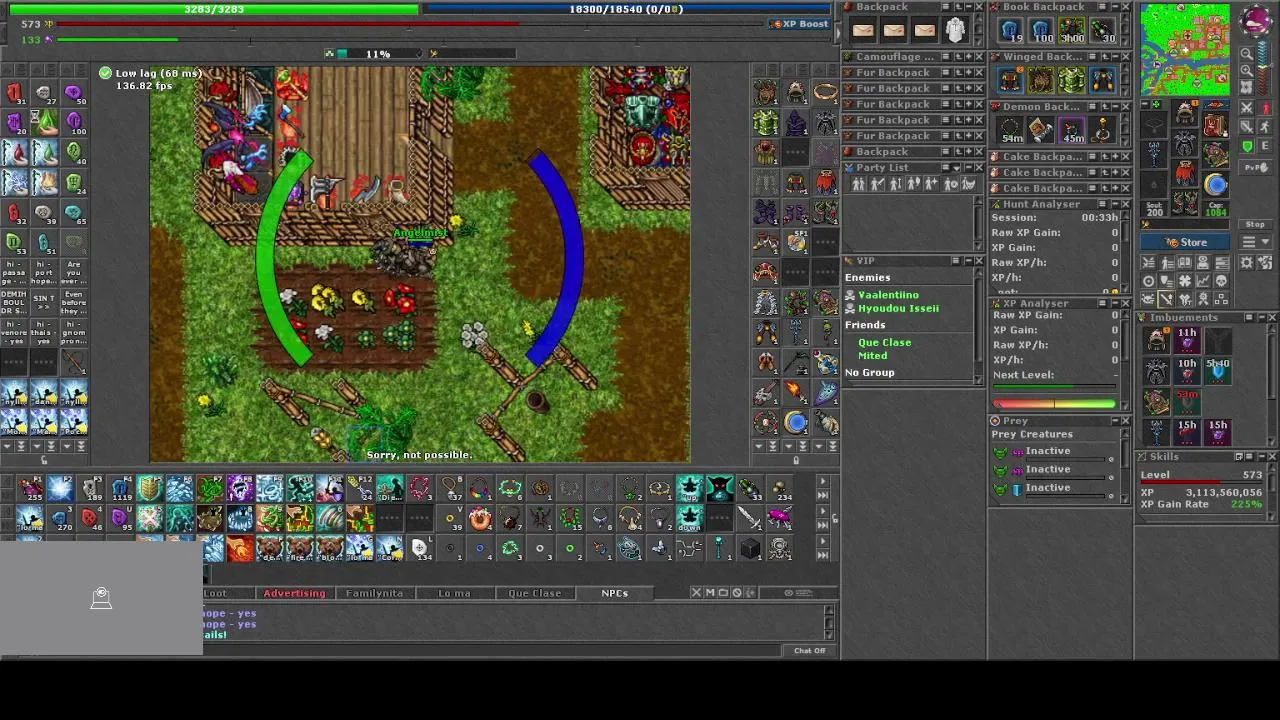Image resolution: width=1280 pixels, height=720 pixels.
Task: Toggle the Chat Off button
Action: tap(810, 650)
